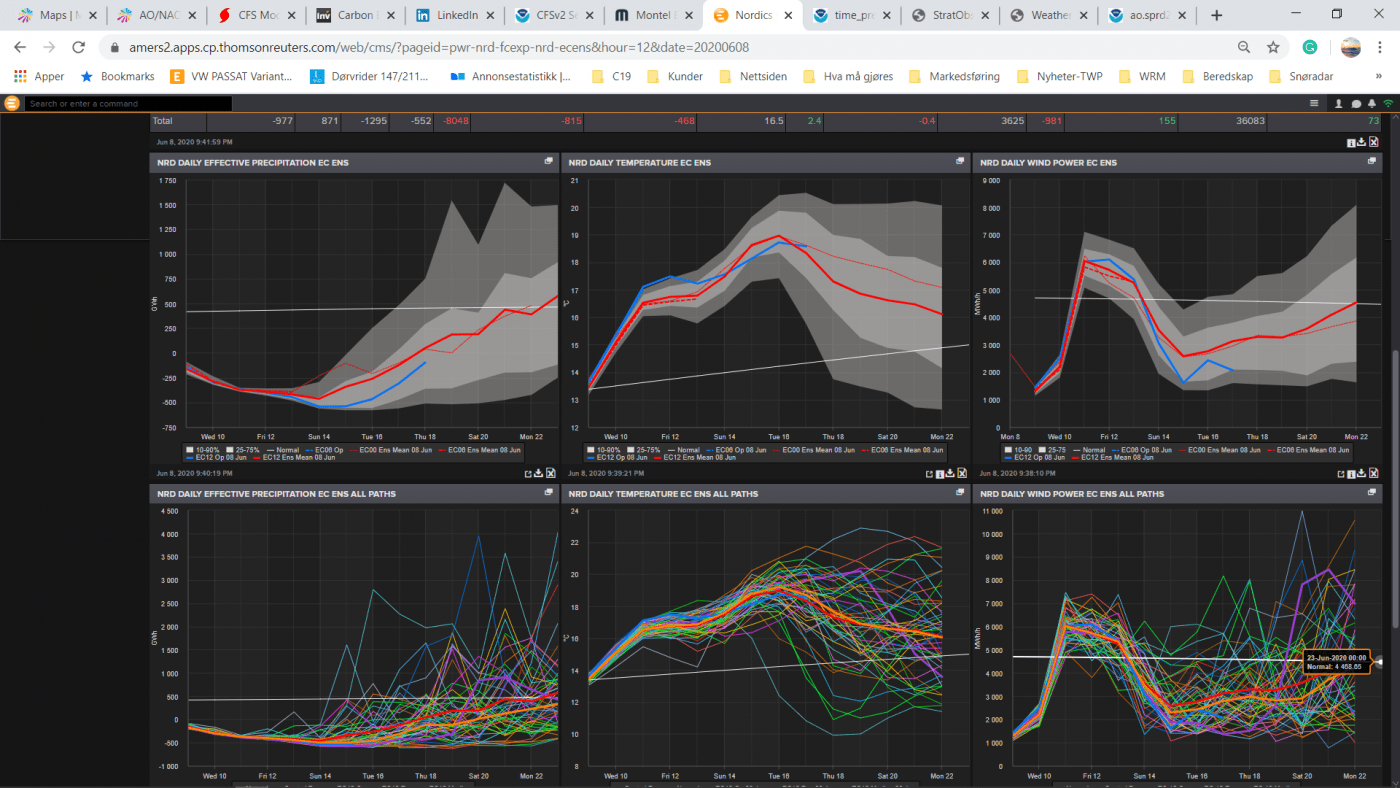1400x788 pixels.
Task: Go back to previous page
Action: 20,47
